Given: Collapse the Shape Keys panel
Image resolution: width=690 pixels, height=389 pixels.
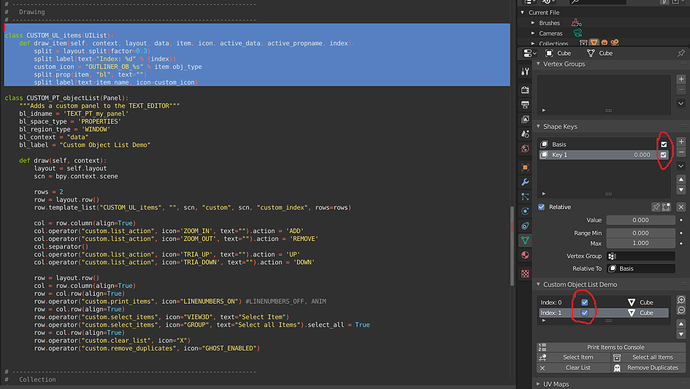Looking at the screenshot, I should [538, 126].
